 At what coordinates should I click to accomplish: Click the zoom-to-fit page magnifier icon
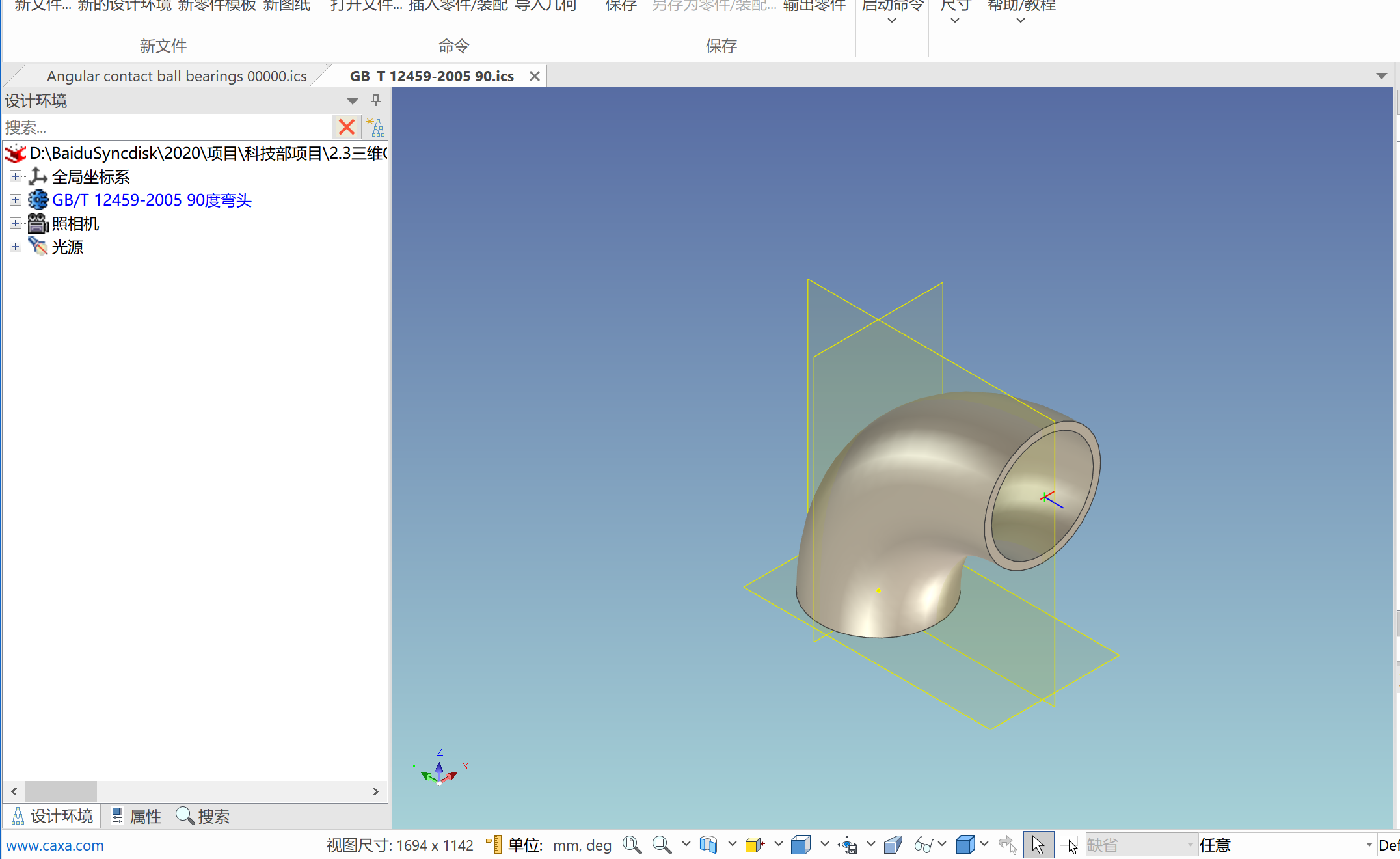click(632, 845)
